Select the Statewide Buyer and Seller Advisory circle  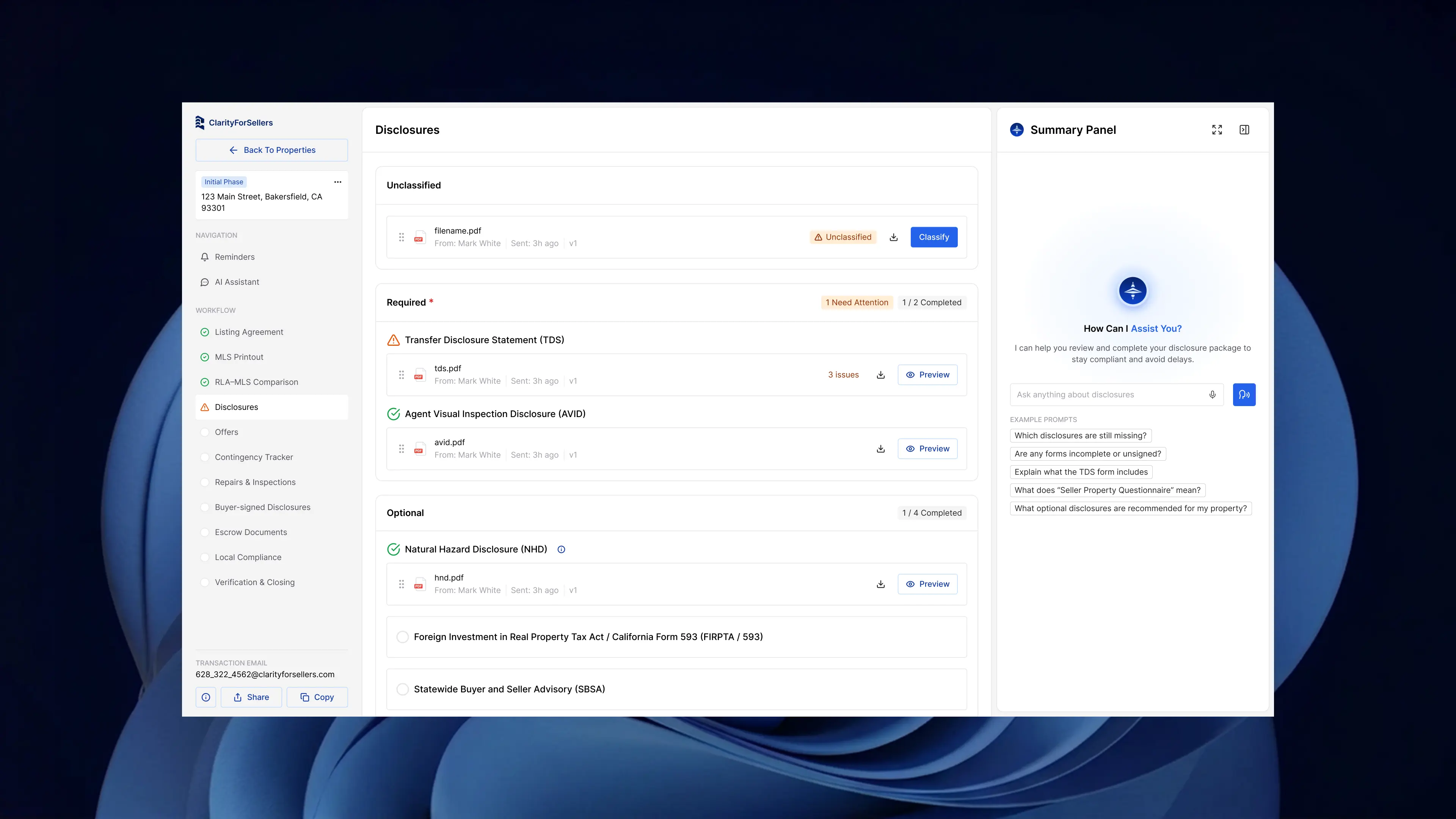point(402,689)
